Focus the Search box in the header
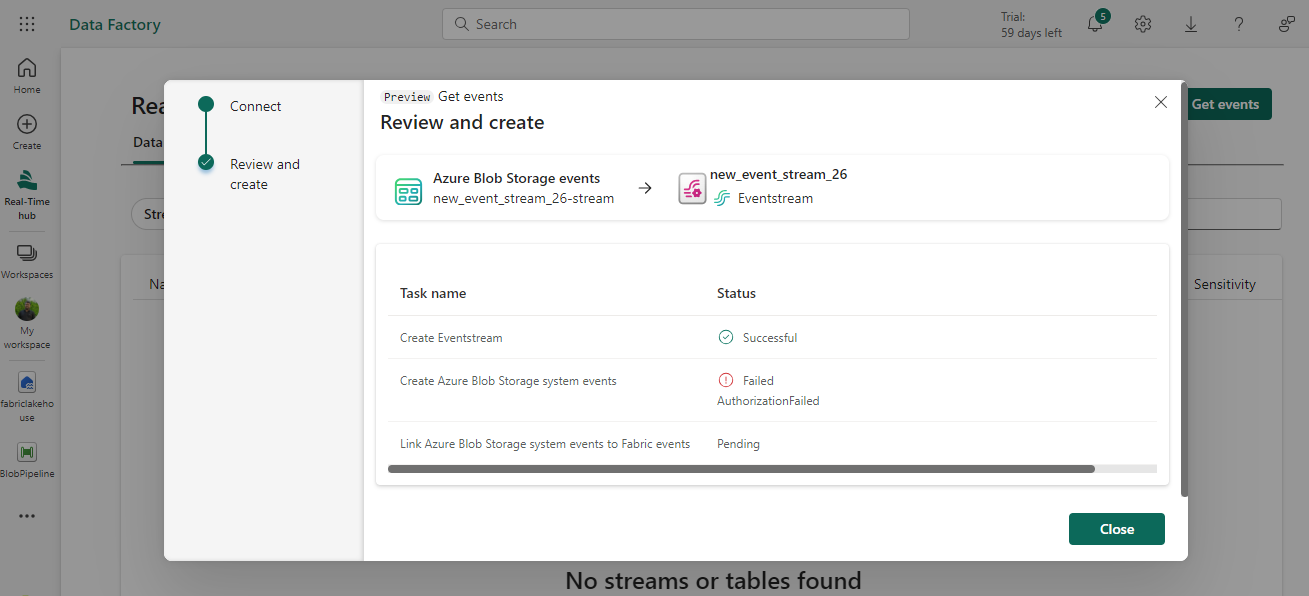 (x=676, y=24)
